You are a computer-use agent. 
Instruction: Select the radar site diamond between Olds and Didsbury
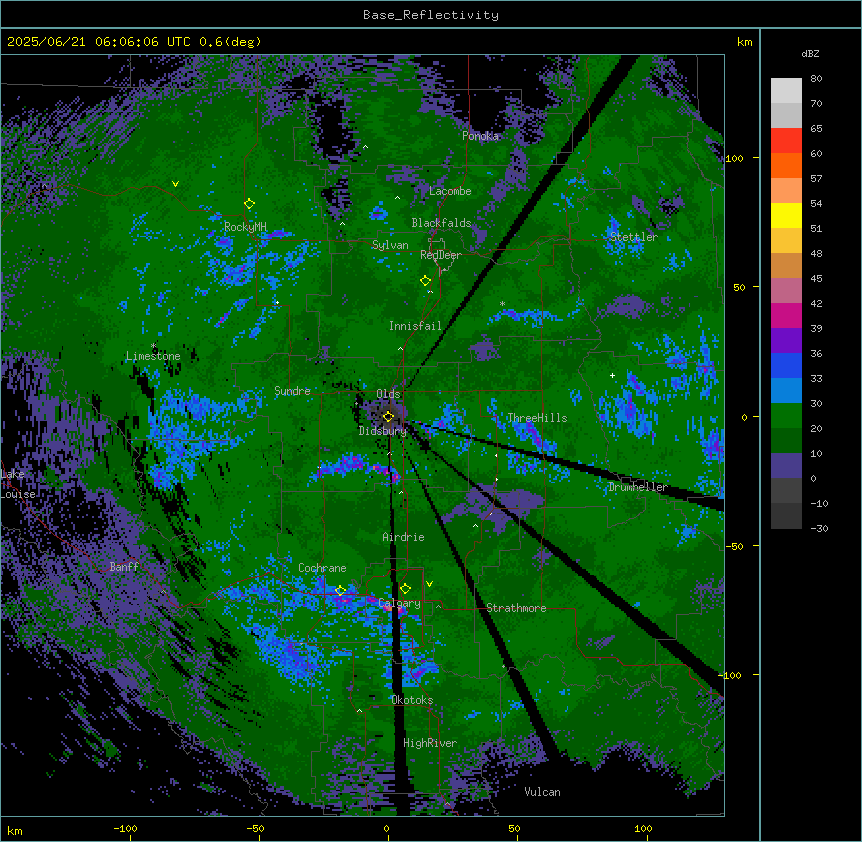click(388, 416)
